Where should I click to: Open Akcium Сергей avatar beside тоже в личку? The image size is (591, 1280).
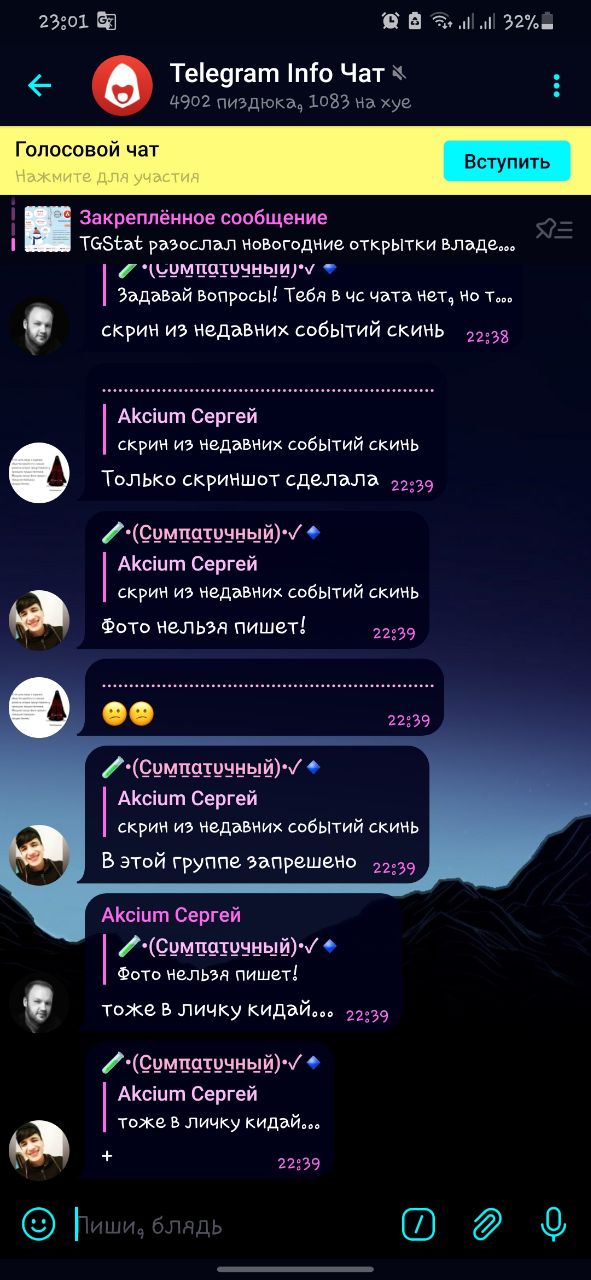click(x=39, y=1003)
